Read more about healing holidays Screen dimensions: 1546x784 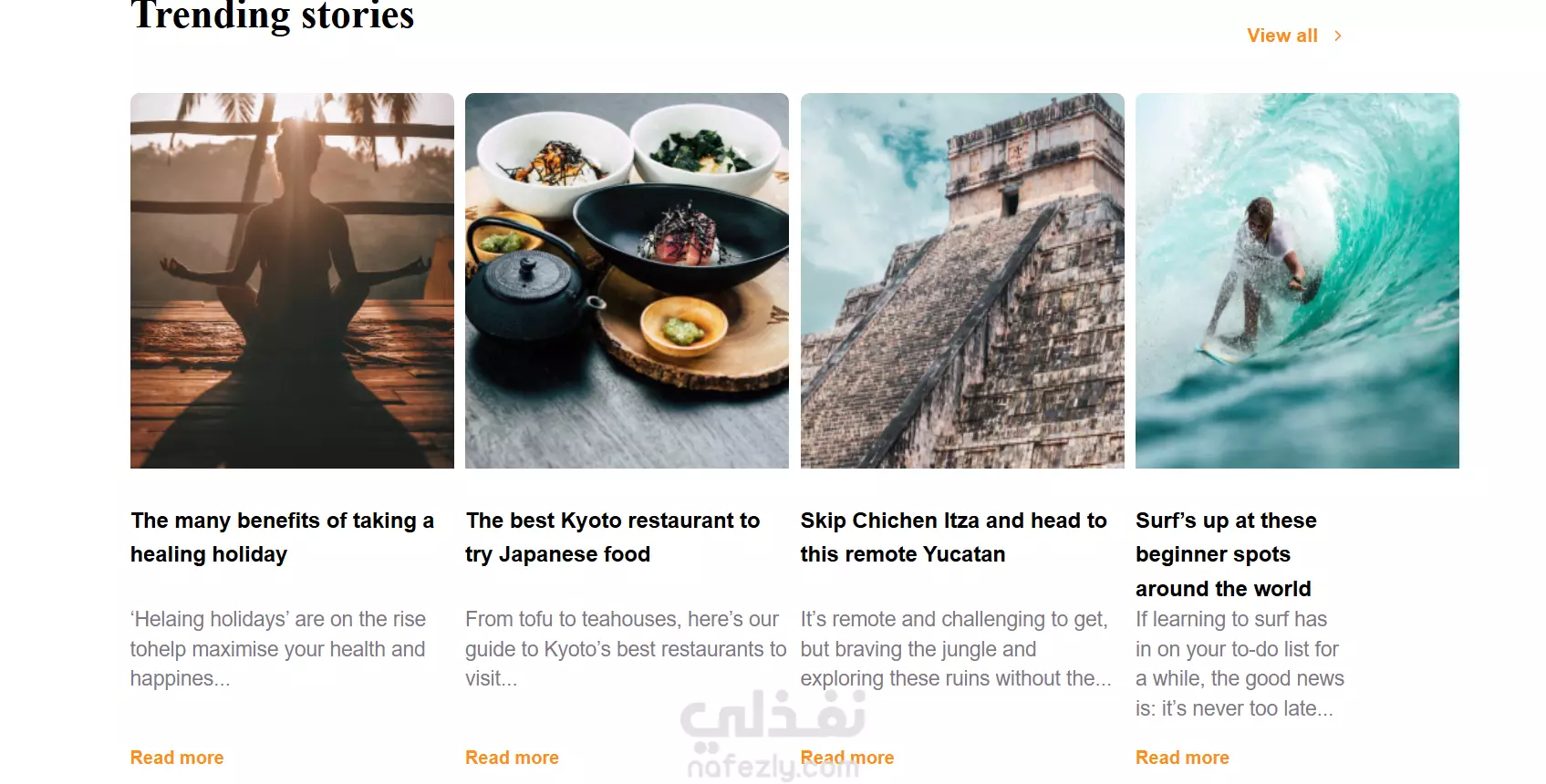click(177, 758)
